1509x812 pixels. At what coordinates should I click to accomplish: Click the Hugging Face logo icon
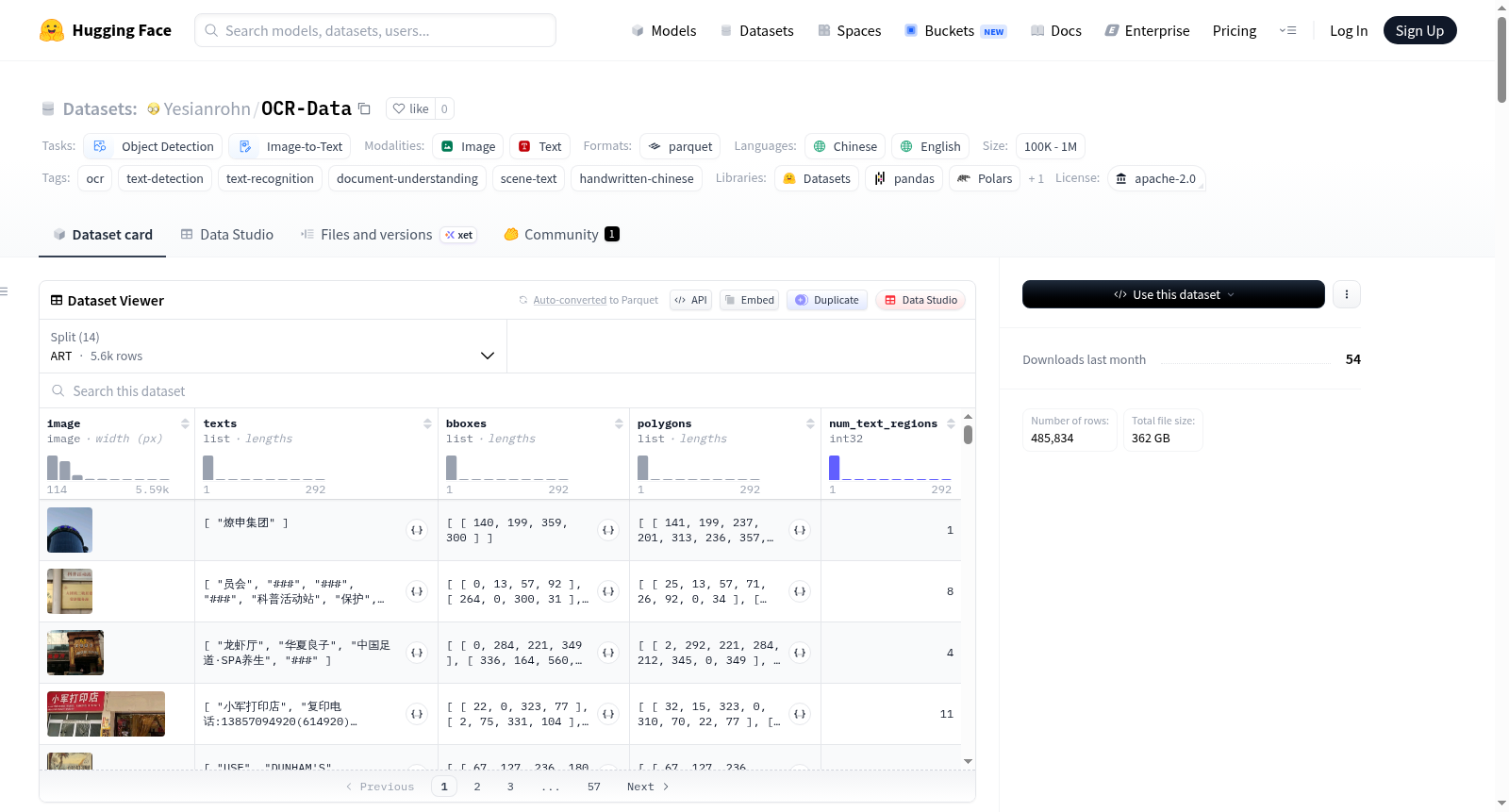[x=52, y=30]
